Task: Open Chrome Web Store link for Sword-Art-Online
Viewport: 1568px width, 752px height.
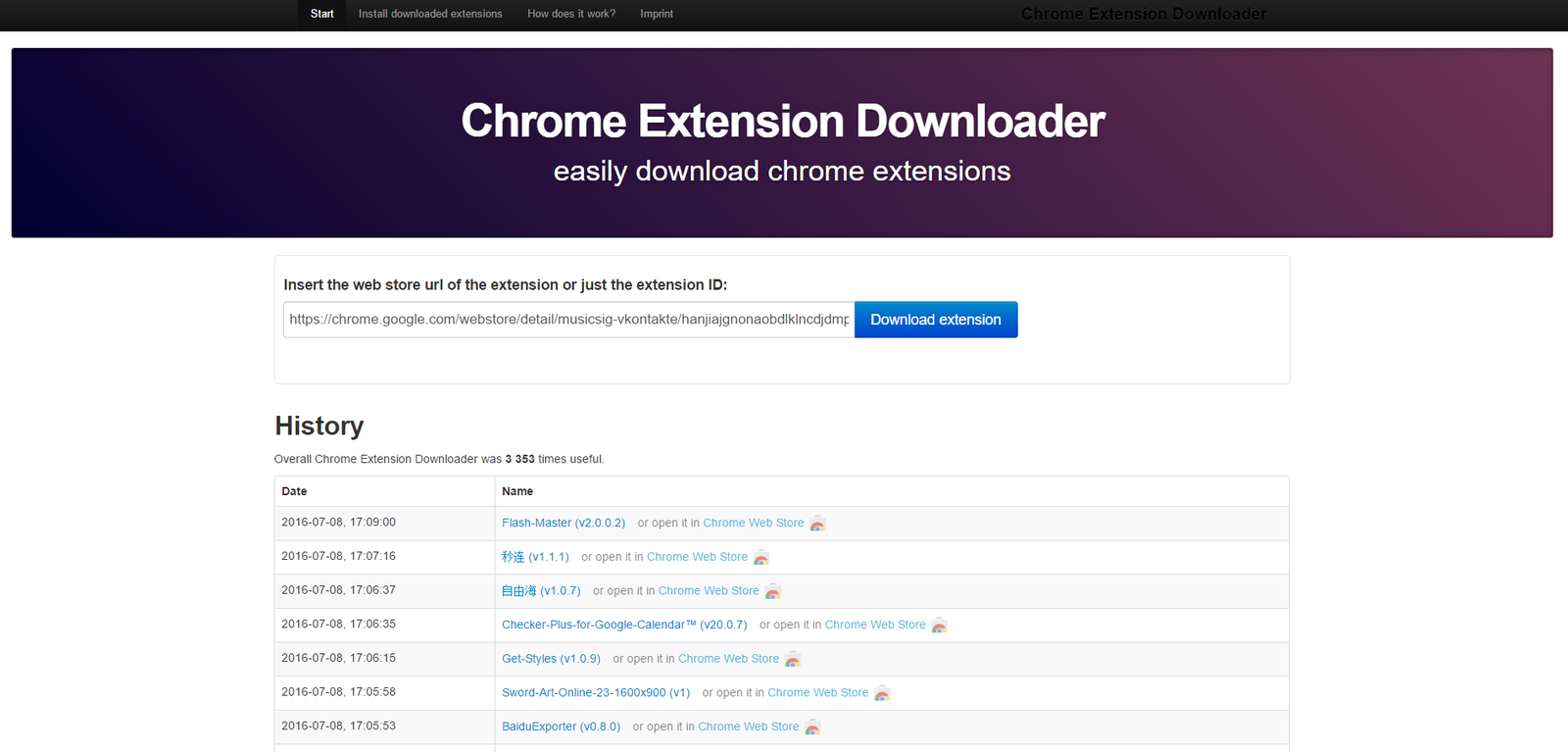Action: coord(817,693)
